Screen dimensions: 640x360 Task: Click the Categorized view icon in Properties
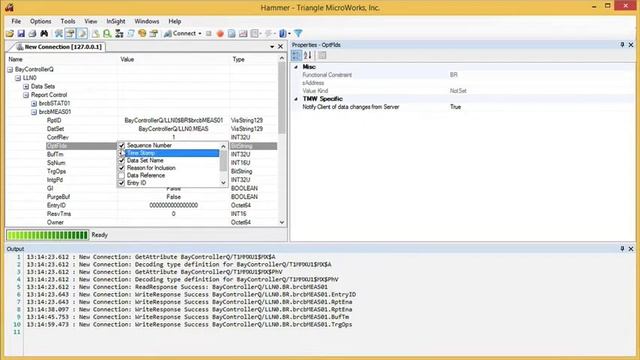click(x=297, y=56)
